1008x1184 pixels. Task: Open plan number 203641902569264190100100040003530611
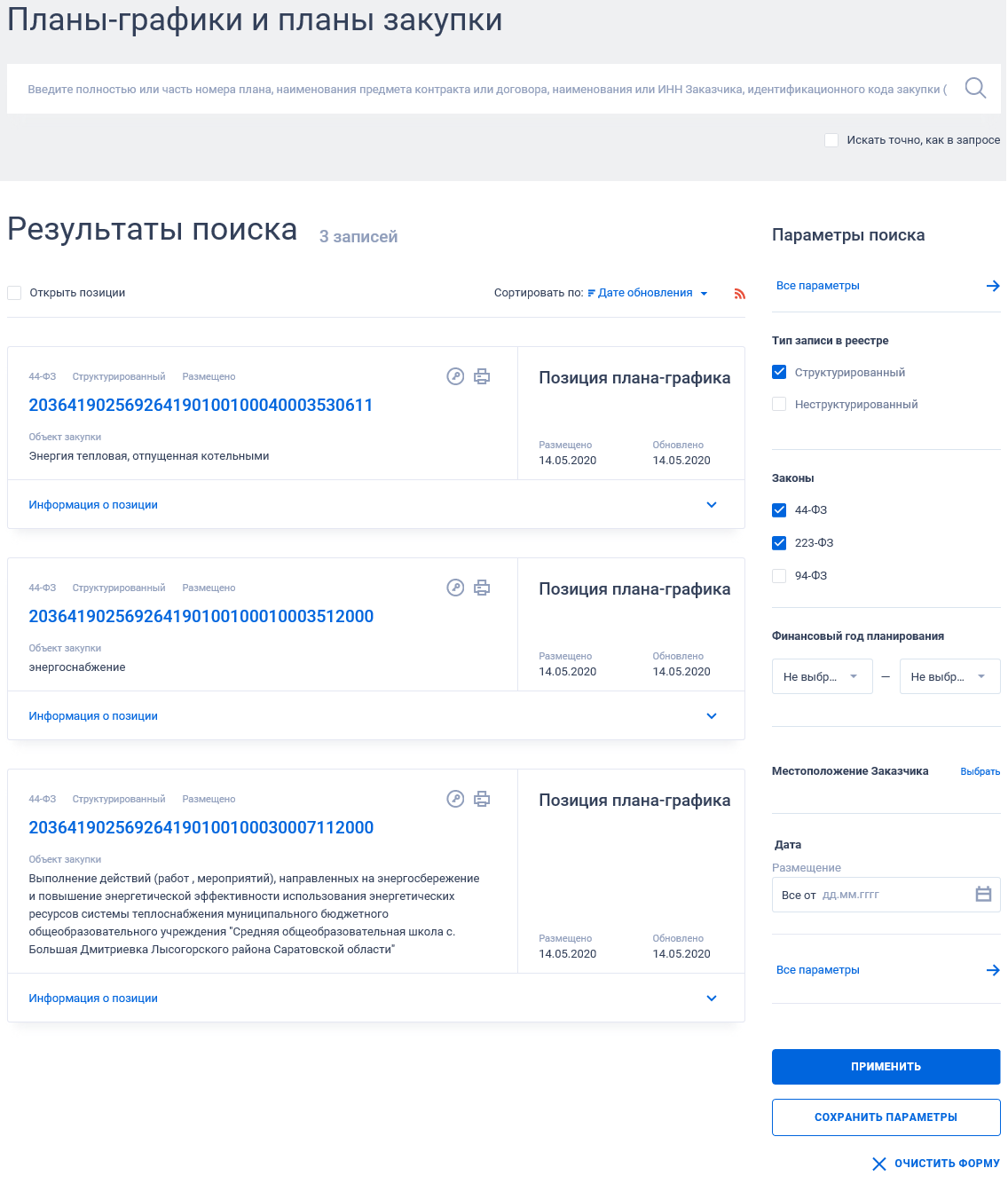click(x=201, y=405)
